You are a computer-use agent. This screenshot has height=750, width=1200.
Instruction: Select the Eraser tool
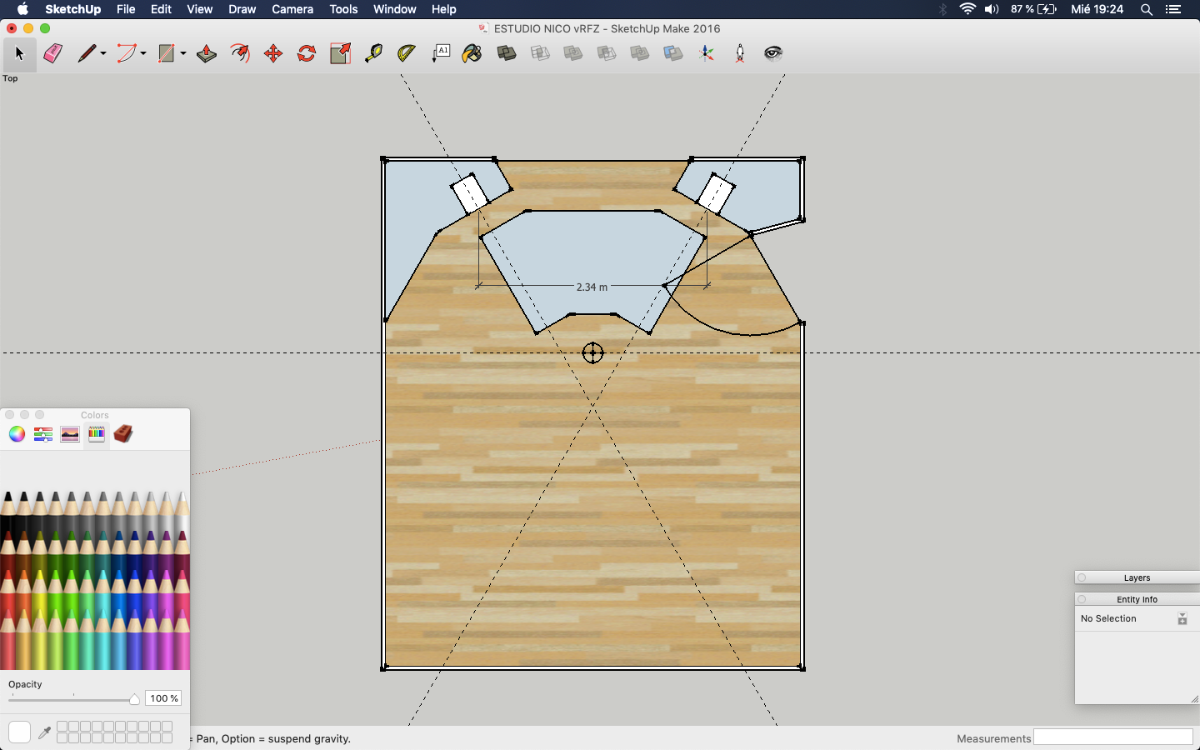coord(53,53)
